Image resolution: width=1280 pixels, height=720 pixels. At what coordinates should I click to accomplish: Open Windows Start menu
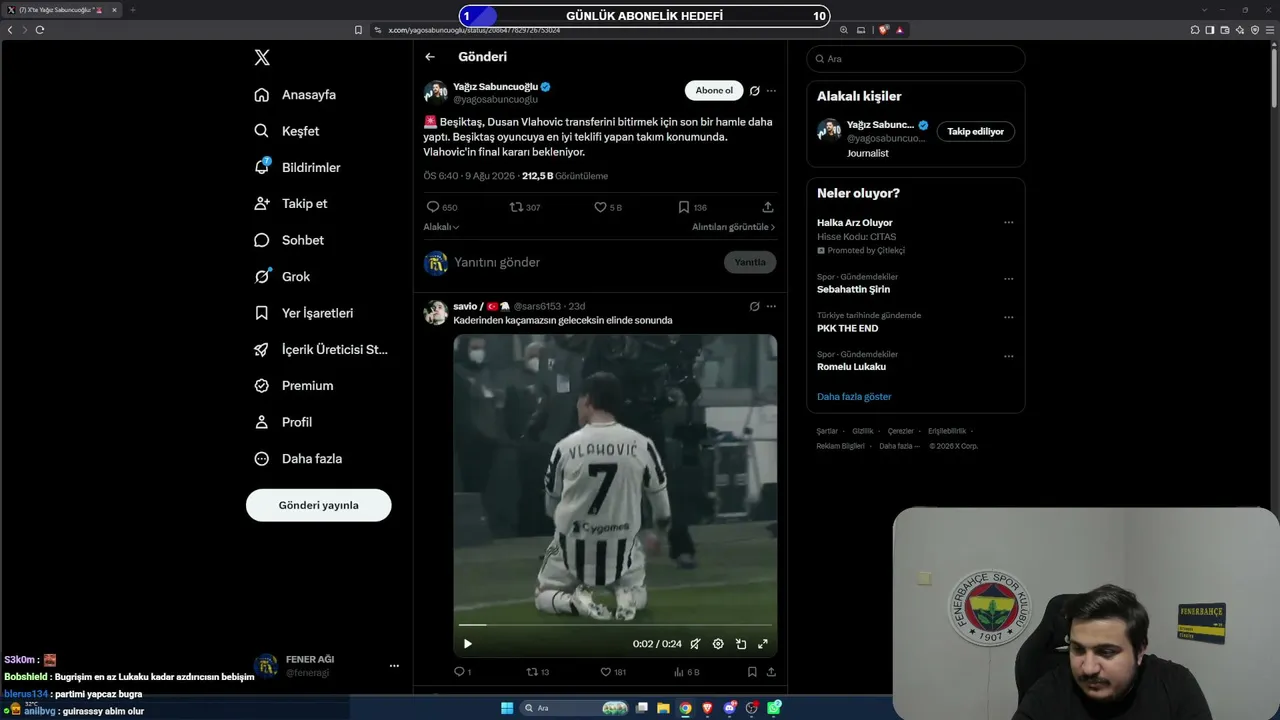click(x=507, y=708)
